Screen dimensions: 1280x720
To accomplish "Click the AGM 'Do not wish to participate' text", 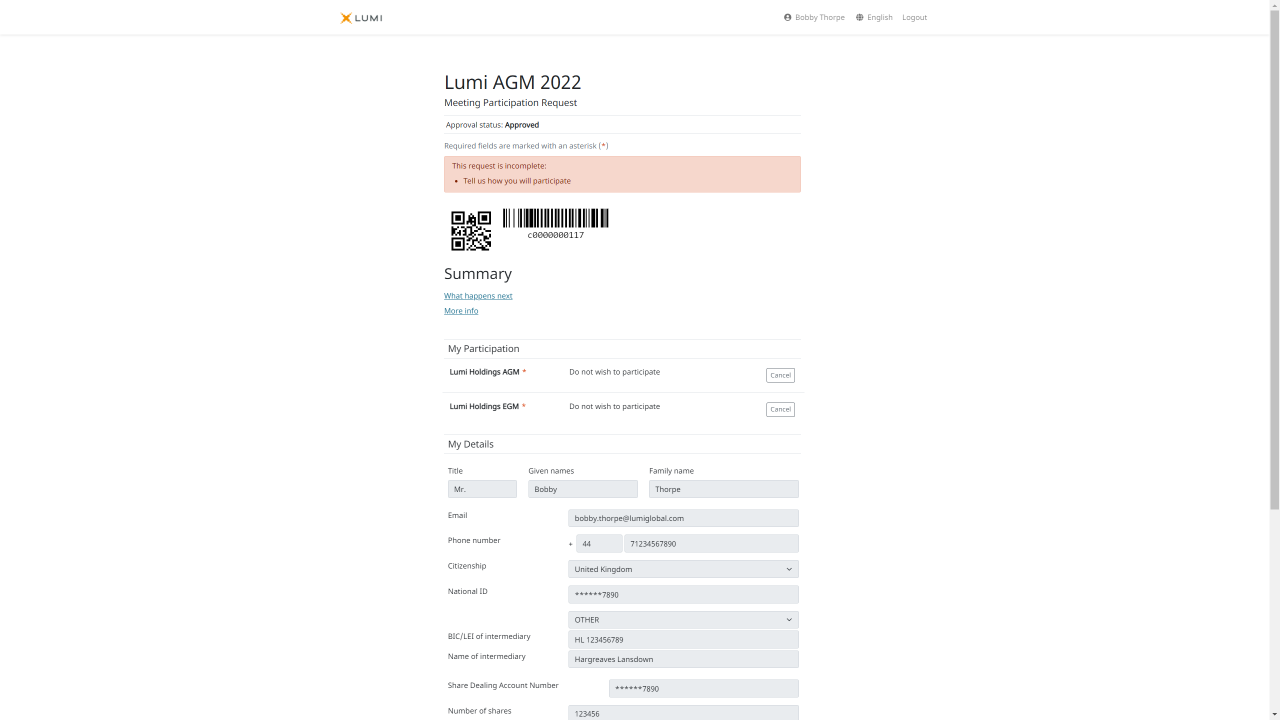I will coord(615,372).
